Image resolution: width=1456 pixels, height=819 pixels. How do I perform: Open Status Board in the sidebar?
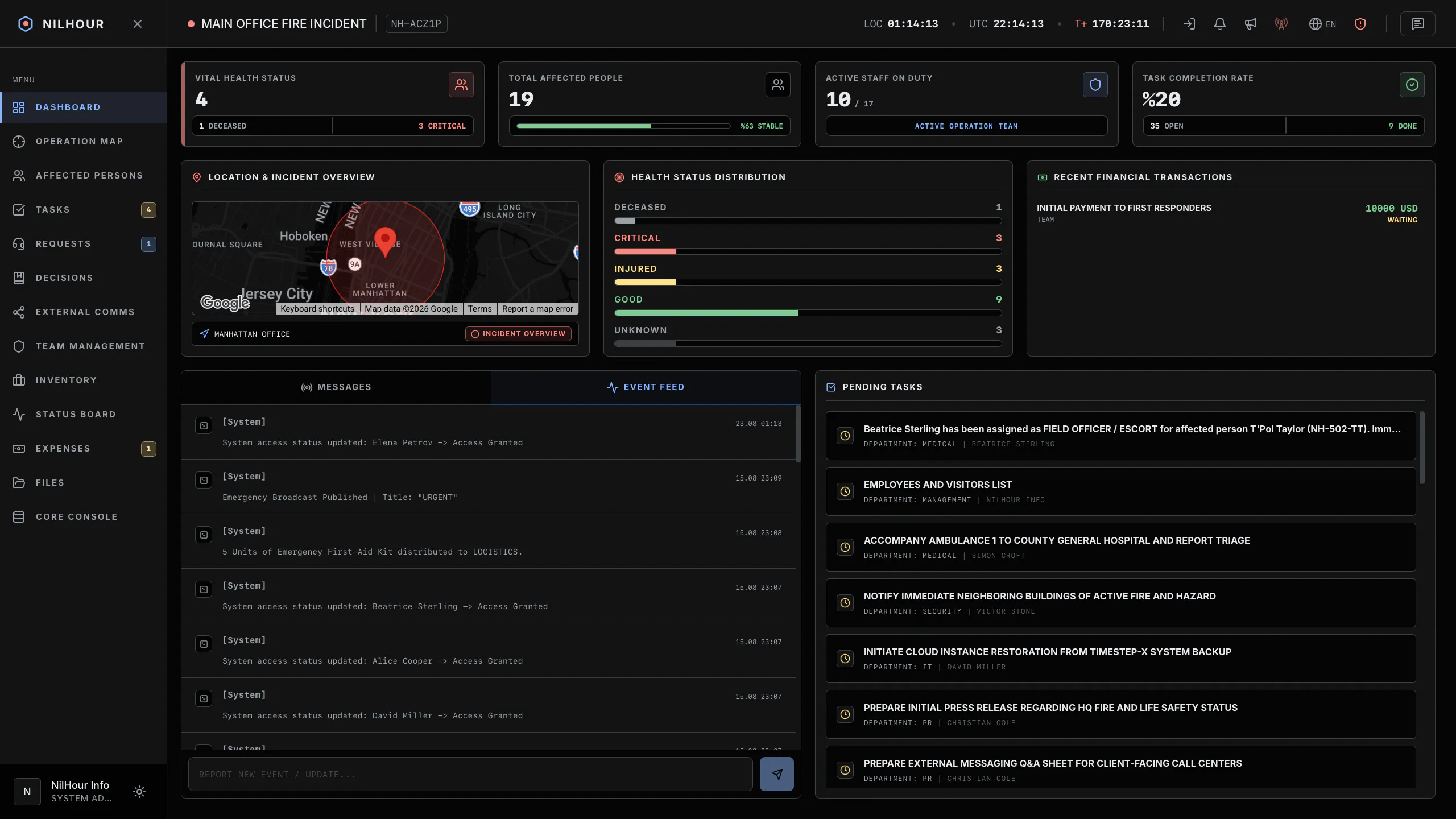[x=84, y=415]
